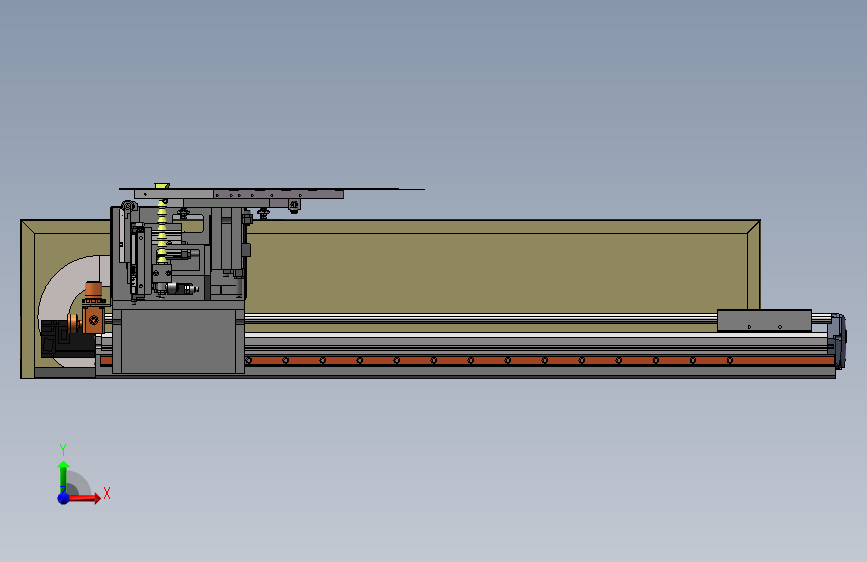
Task: Select the yellow coil spring in the carriage
Action: (161, 231)
